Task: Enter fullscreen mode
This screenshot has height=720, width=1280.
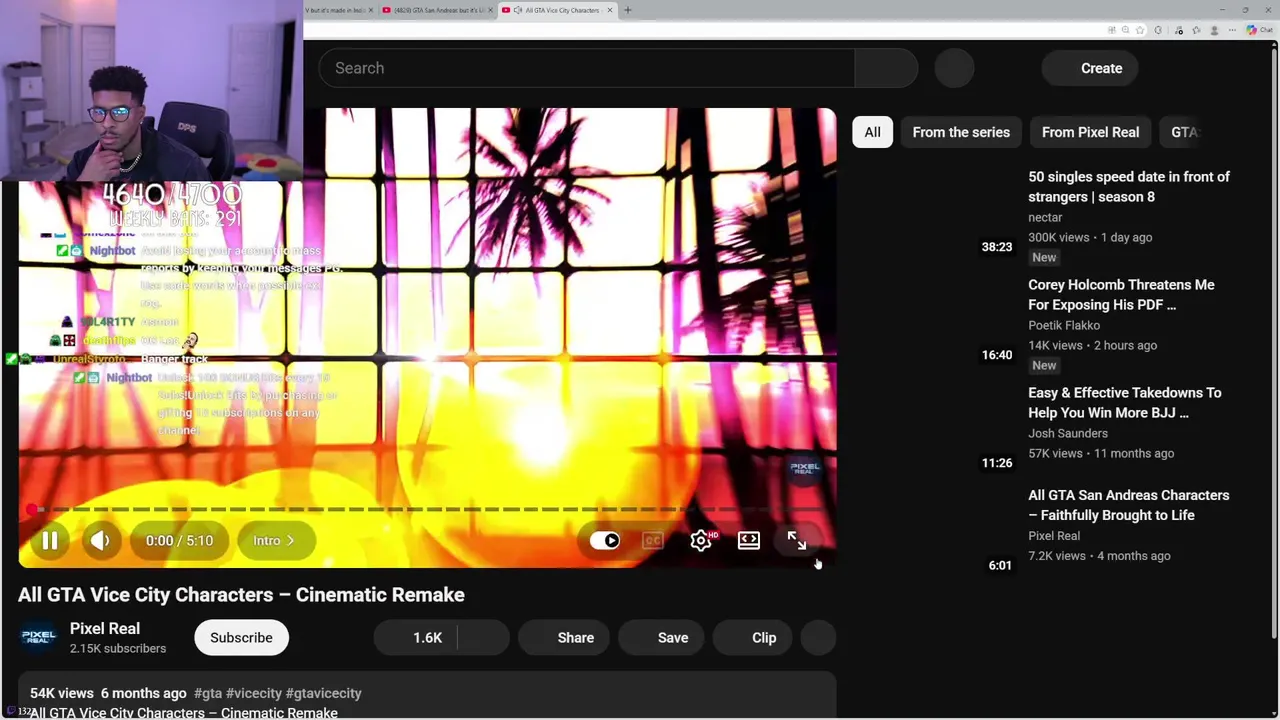Action: pos(797,540)
